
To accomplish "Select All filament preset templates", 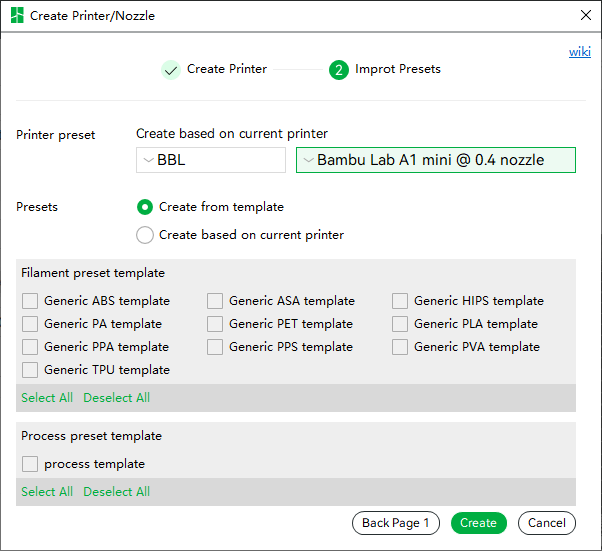I will pyautogui.click(x=47, y=398).
